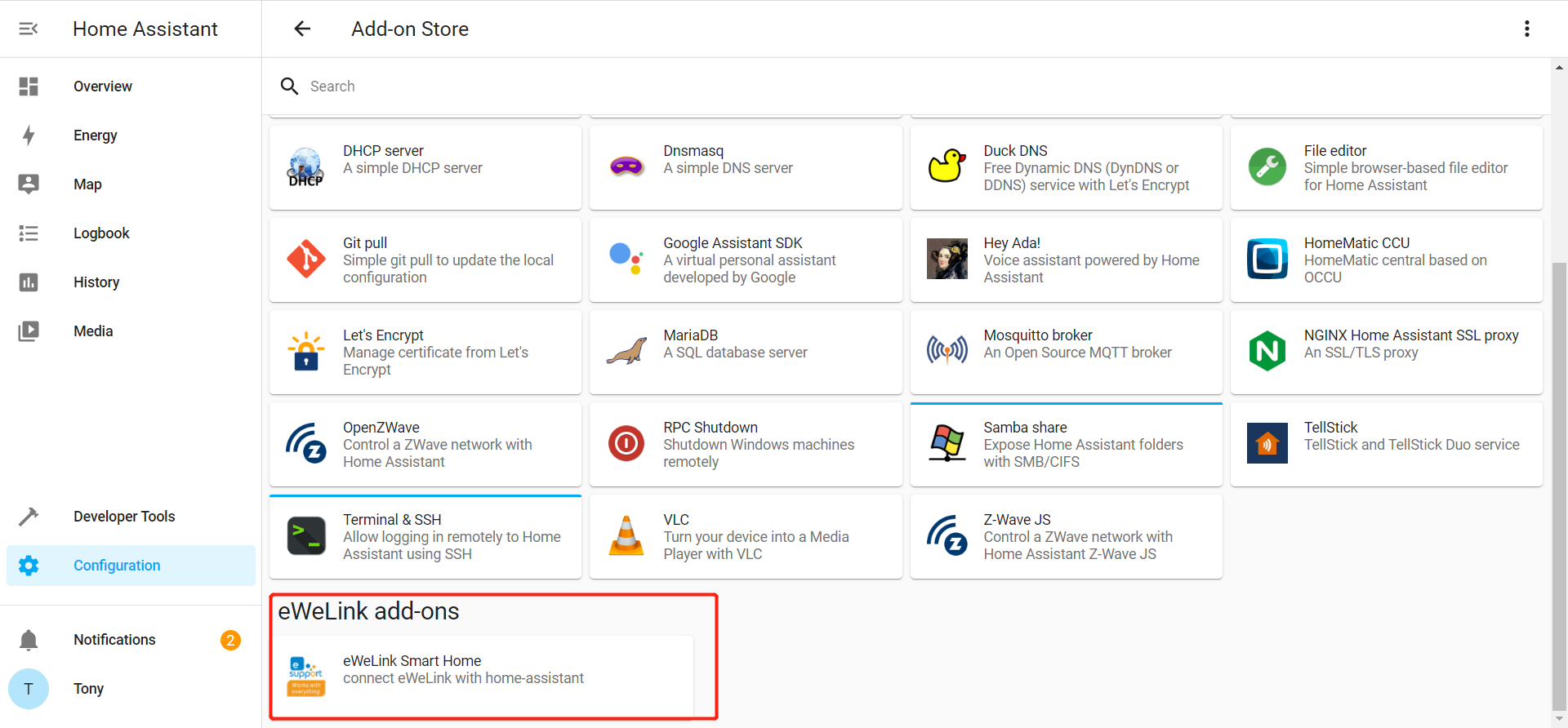Click the Overview dashboard icon
Image resolution: width=1568 pixels, height=728 pixels.
coord(29,87)
